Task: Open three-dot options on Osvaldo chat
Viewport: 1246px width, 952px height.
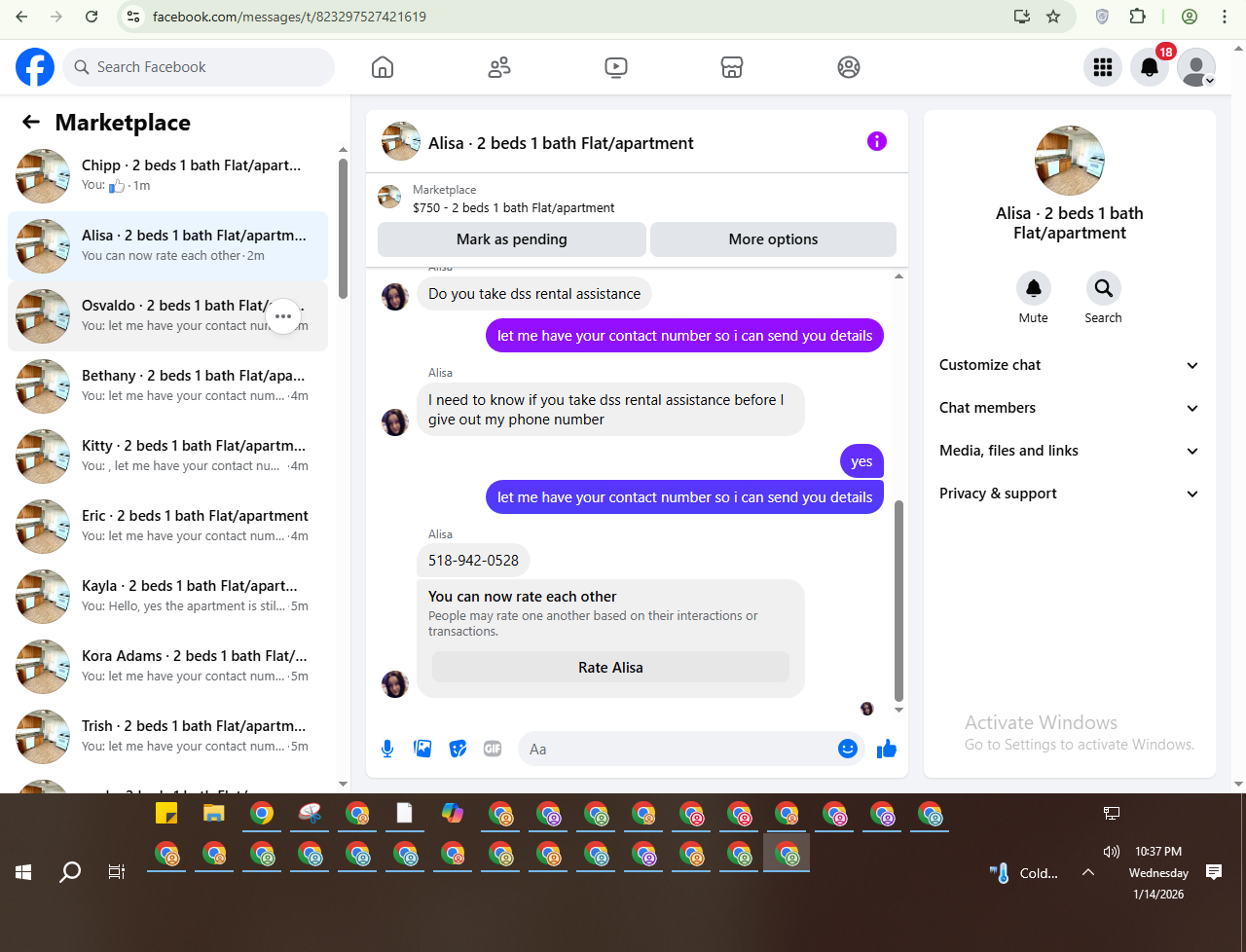Action: click(283, 316)
